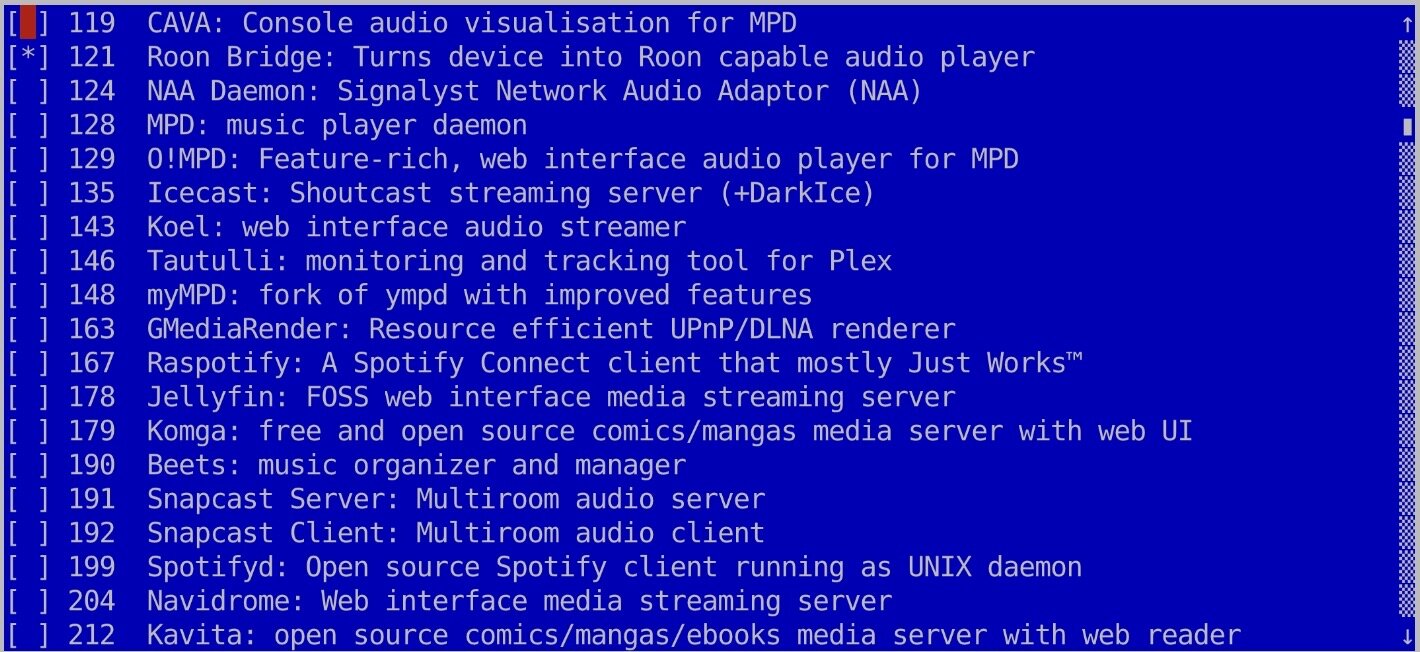Check the Spotifyd checkbox
This screenshot has height=652, width=1420.
pyautogui.click(x=28, y=567)
